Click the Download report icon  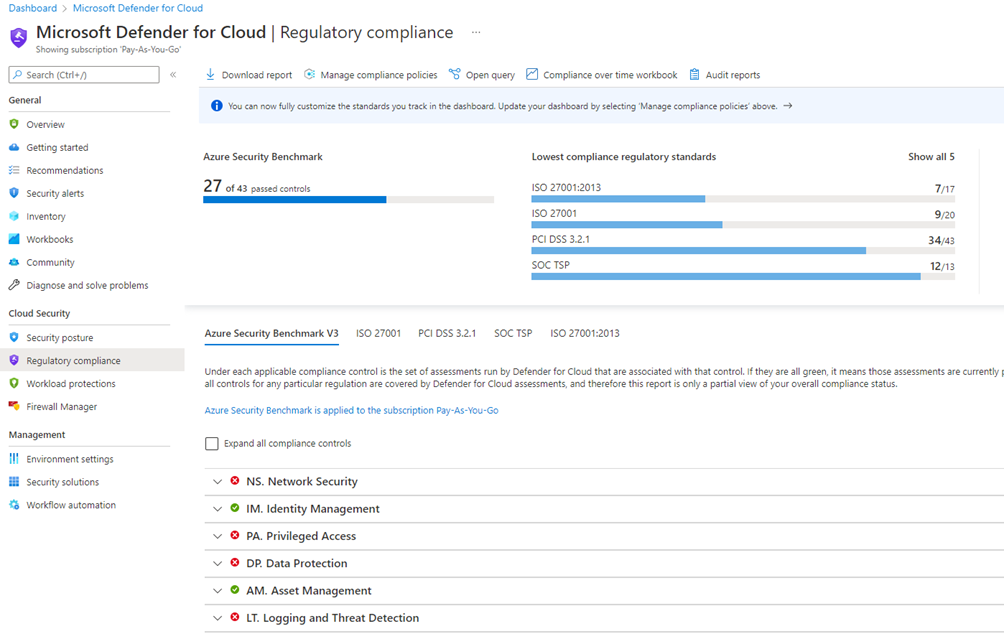pyautogui.click(x=210, y=75)
